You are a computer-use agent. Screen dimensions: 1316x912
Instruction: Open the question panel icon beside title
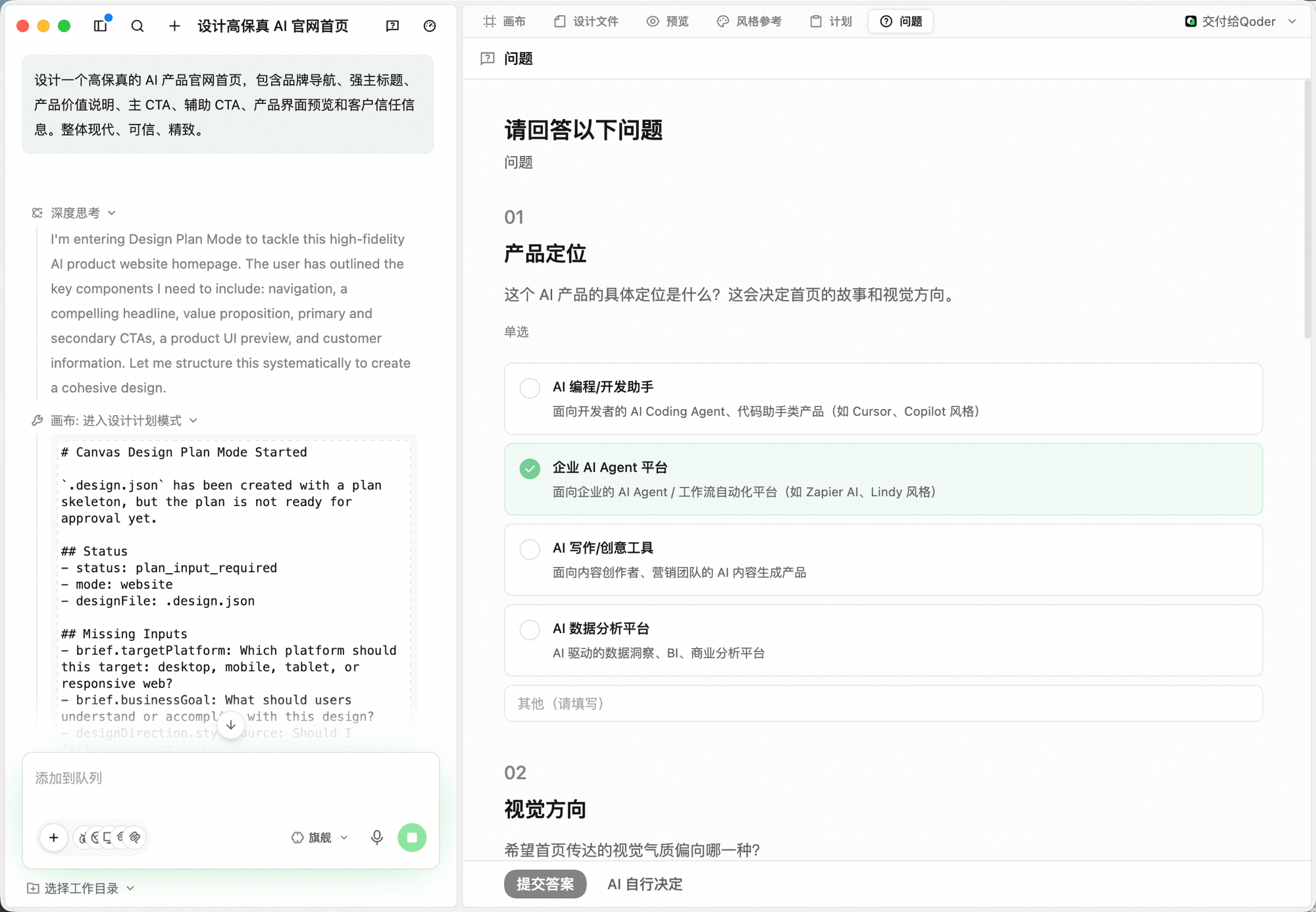[x=392, y=26]
